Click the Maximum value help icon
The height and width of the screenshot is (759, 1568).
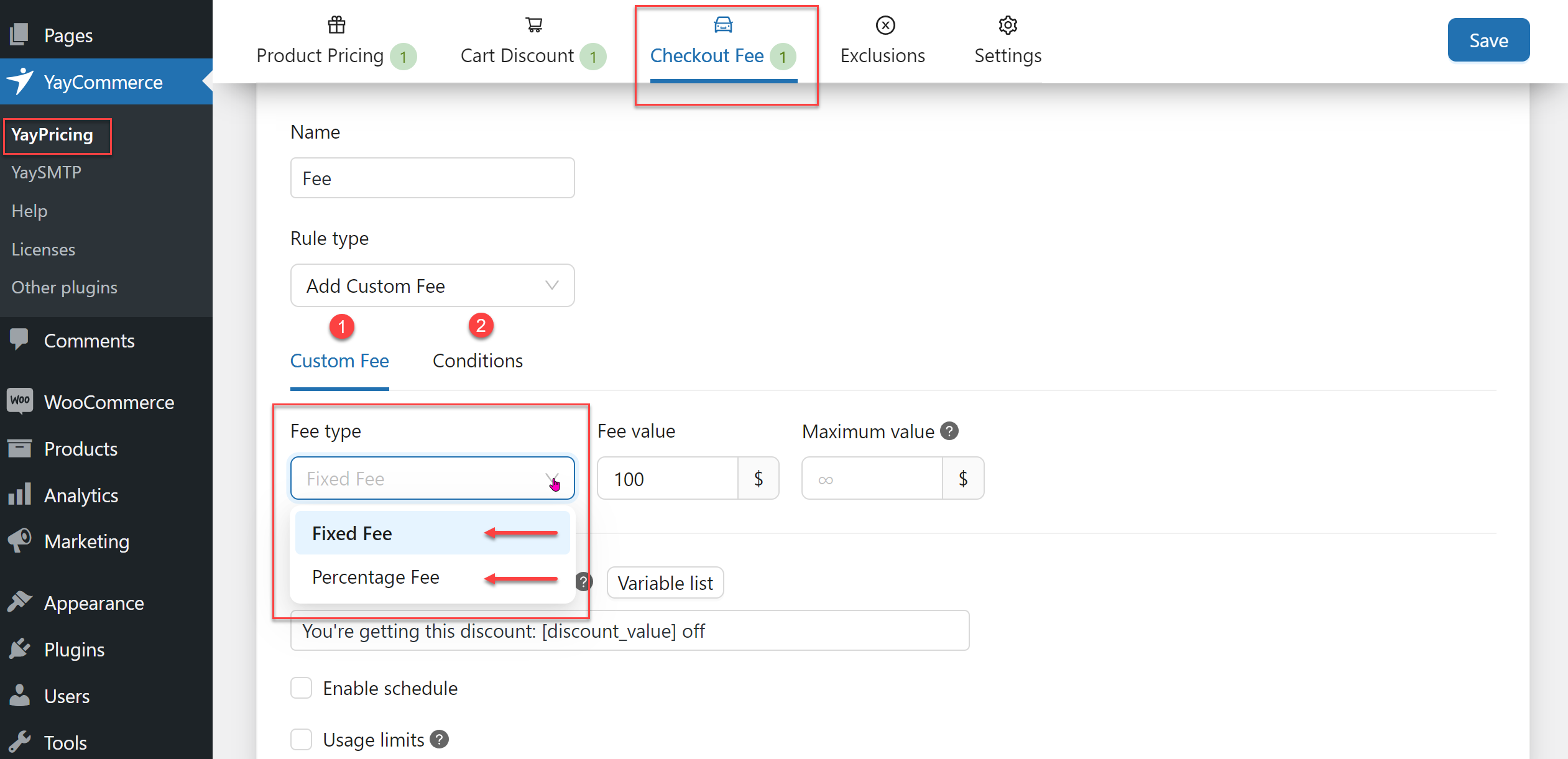949,431
